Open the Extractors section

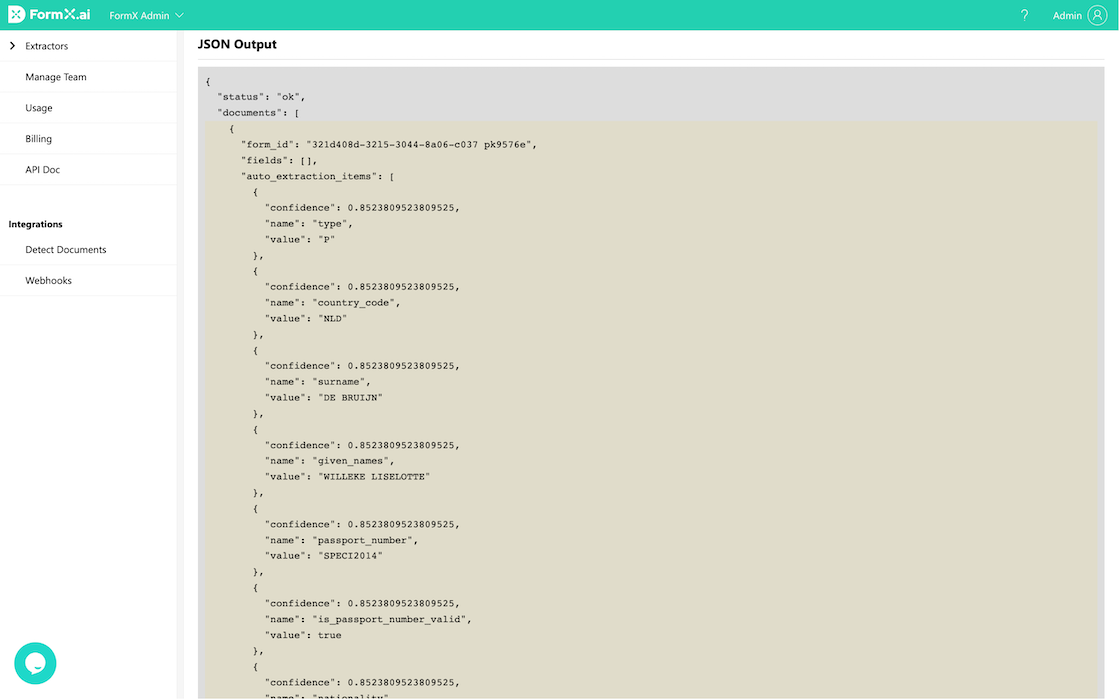47,46
